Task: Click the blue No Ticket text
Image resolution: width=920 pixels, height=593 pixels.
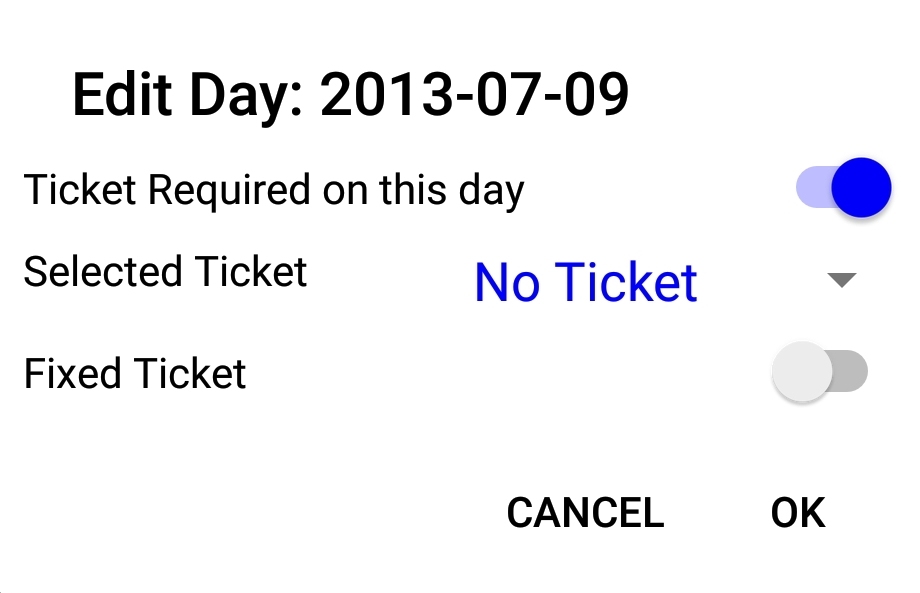Action: pos(585,282)
